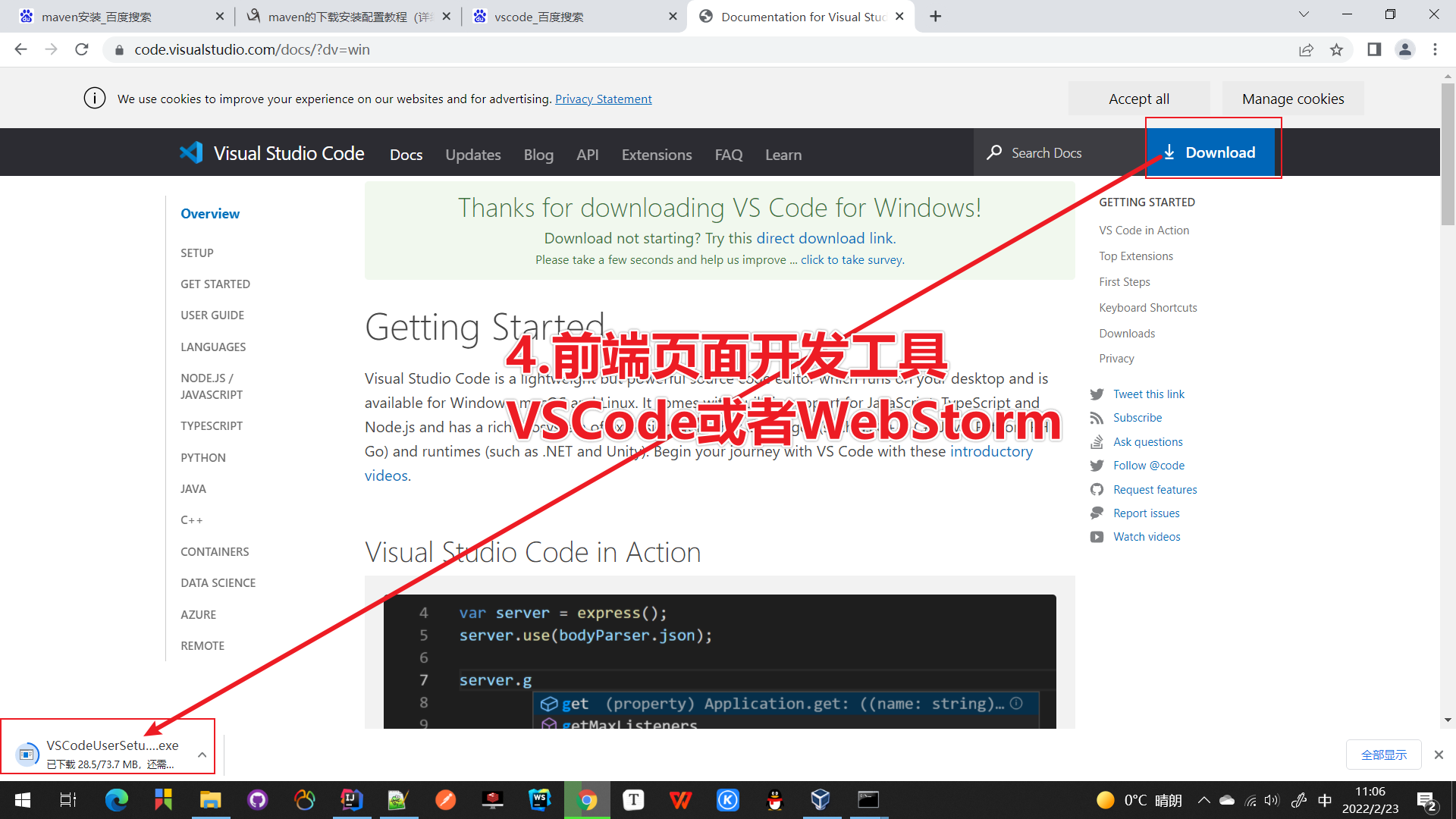The height and width of the screenshot is (819, 1456).
Task: Expand the VSCodeUserSetup download details chevron
Action: click(x=202, y=755)
